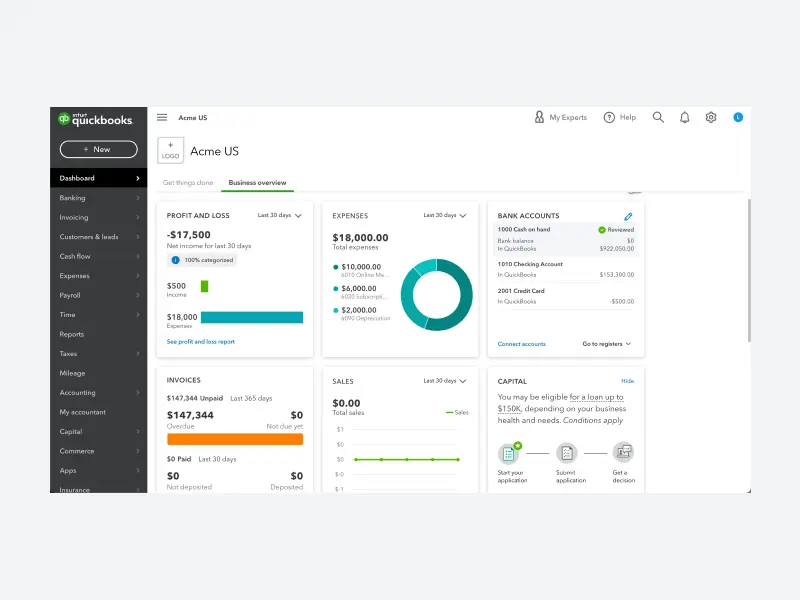The width and height of the screenshot is (800, 600).
Task: Click the teal Expenses bar
Action: [x=252, y=317]
